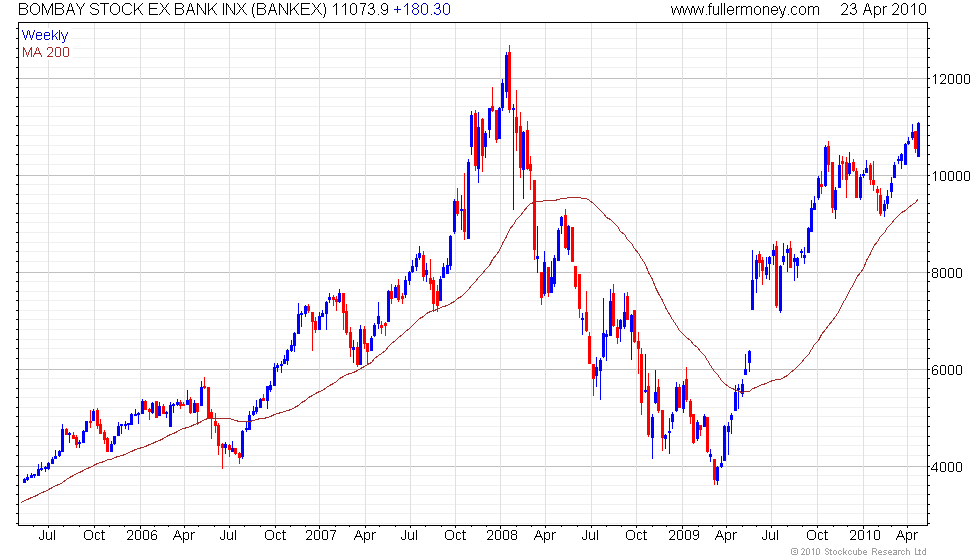Select the 2006 year label on time axis
Viewport: 980px width, 560px height.
[x=142, y=535]
